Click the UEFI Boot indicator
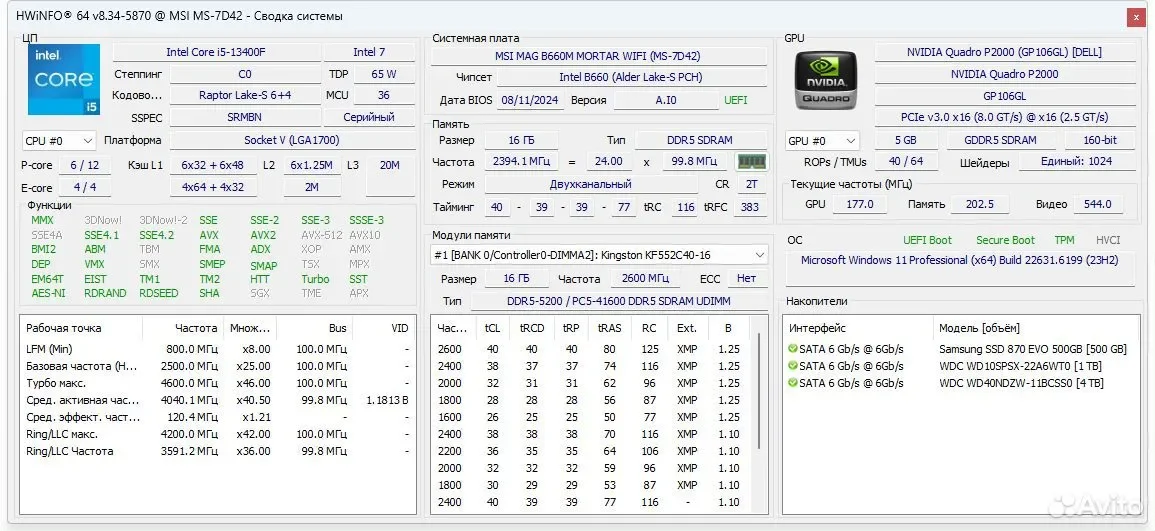Screen dimensions: 1155x531 927,240
